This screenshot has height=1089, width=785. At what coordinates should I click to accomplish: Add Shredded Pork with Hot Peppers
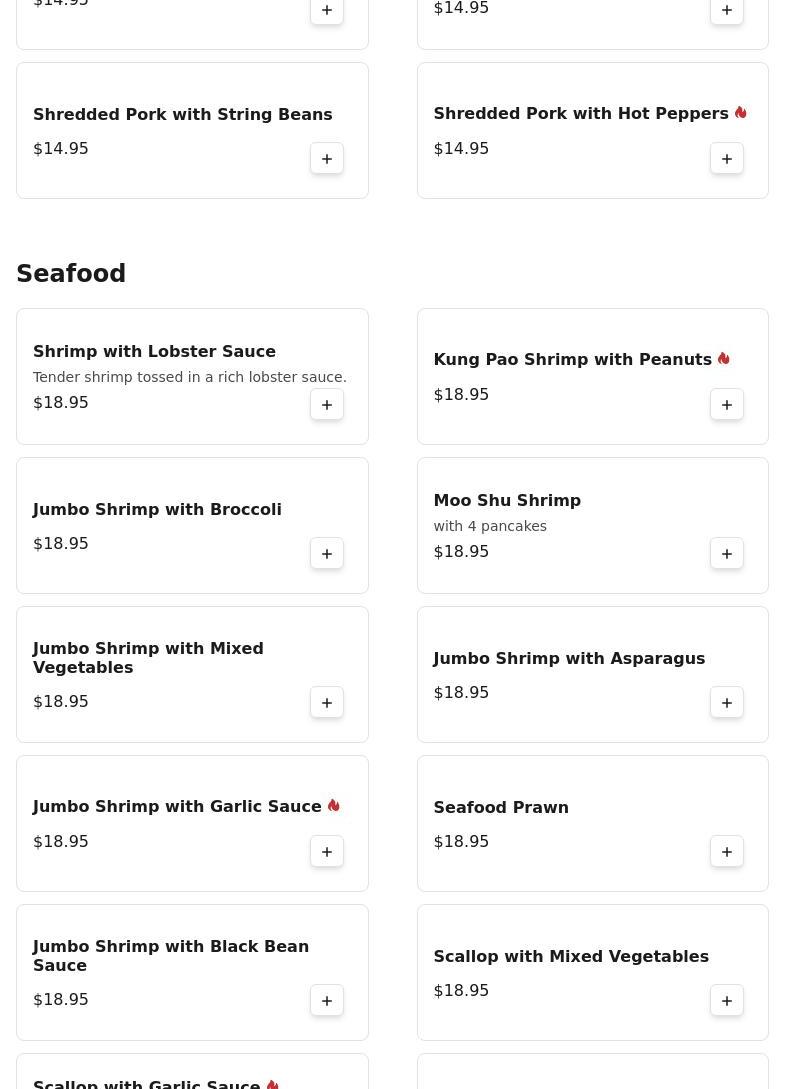tap(727, 159)
